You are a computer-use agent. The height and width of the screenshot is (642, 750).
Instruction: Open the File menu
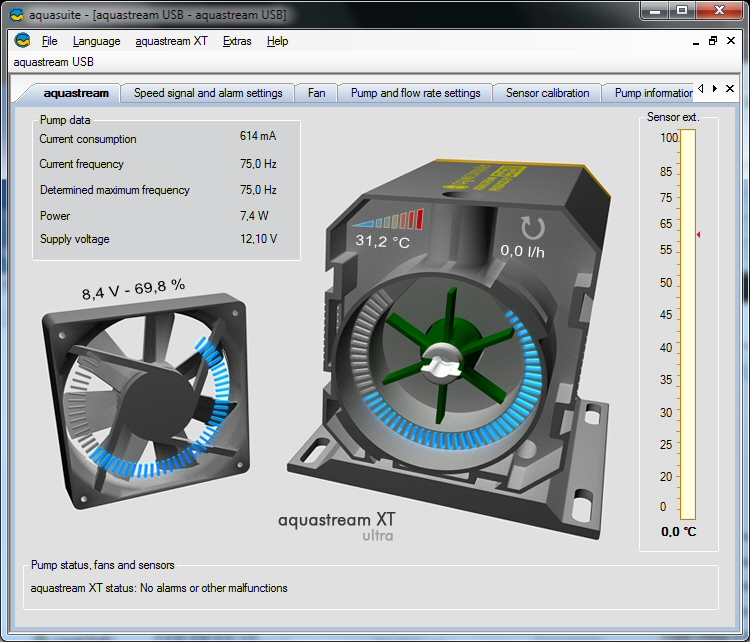50,41
